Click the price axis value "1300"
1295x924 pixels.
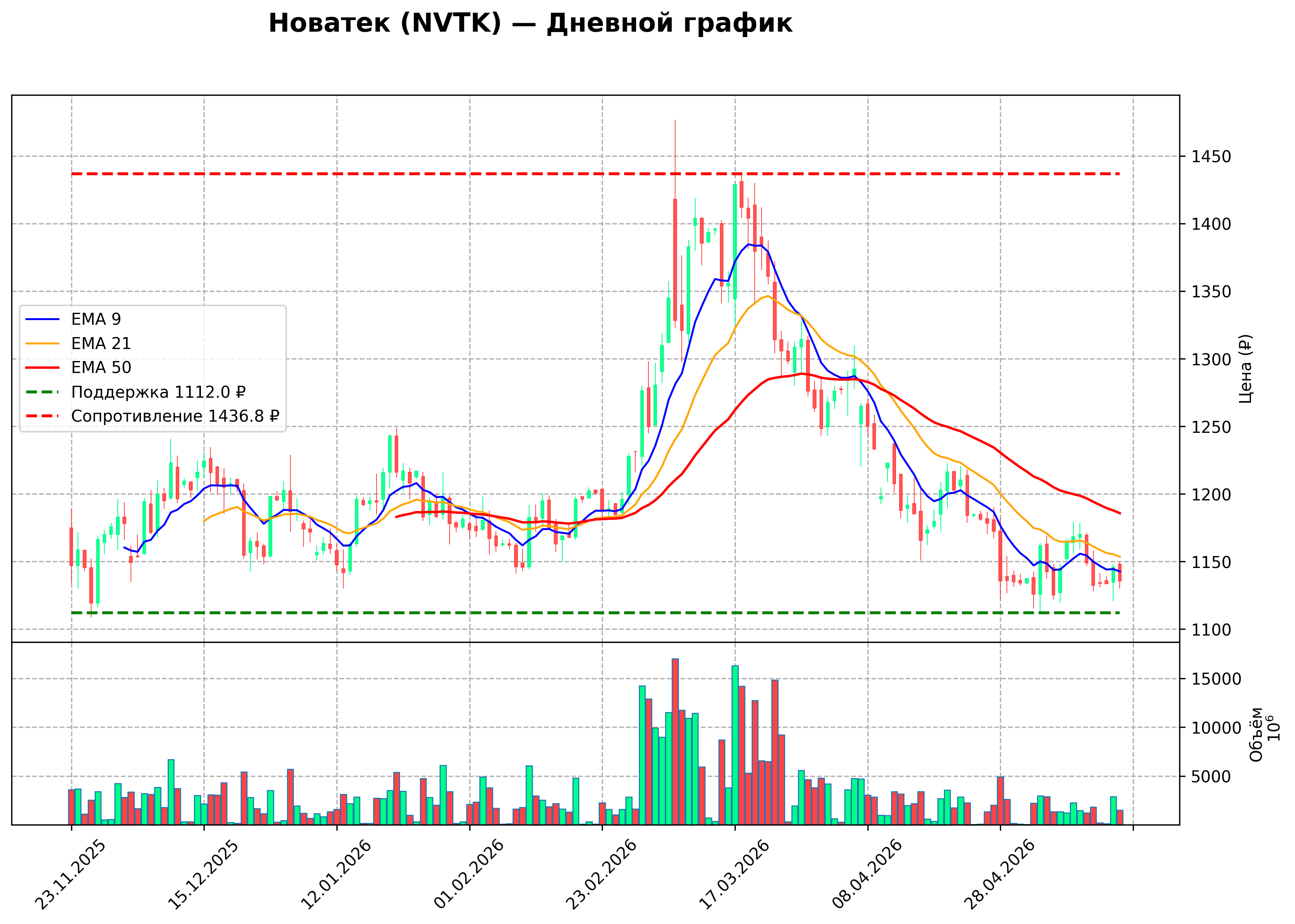(1211, 359)
